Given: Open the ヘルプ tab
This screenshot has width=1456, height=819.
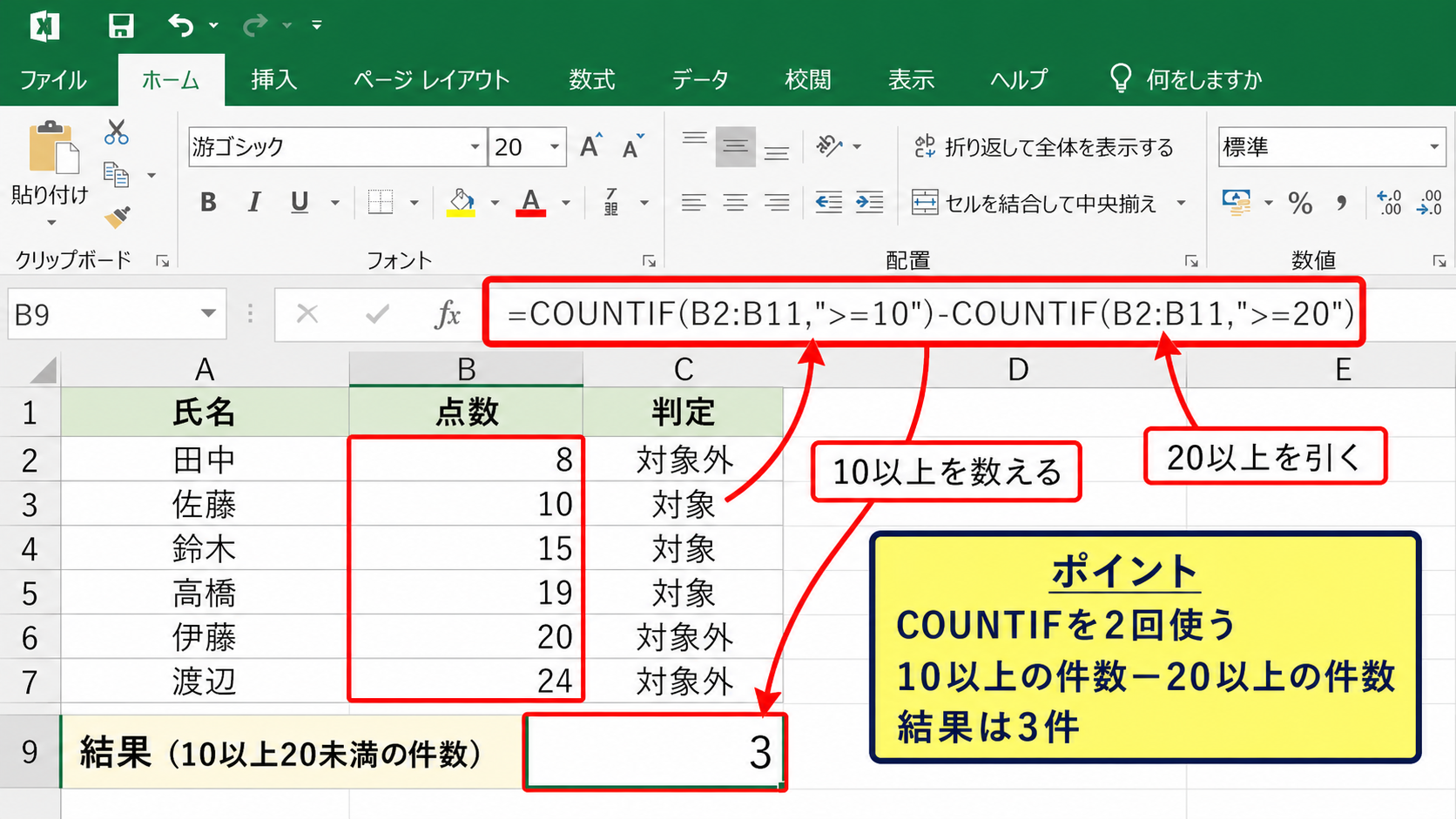Looking at the screenshot, I should pos(1019,80).
